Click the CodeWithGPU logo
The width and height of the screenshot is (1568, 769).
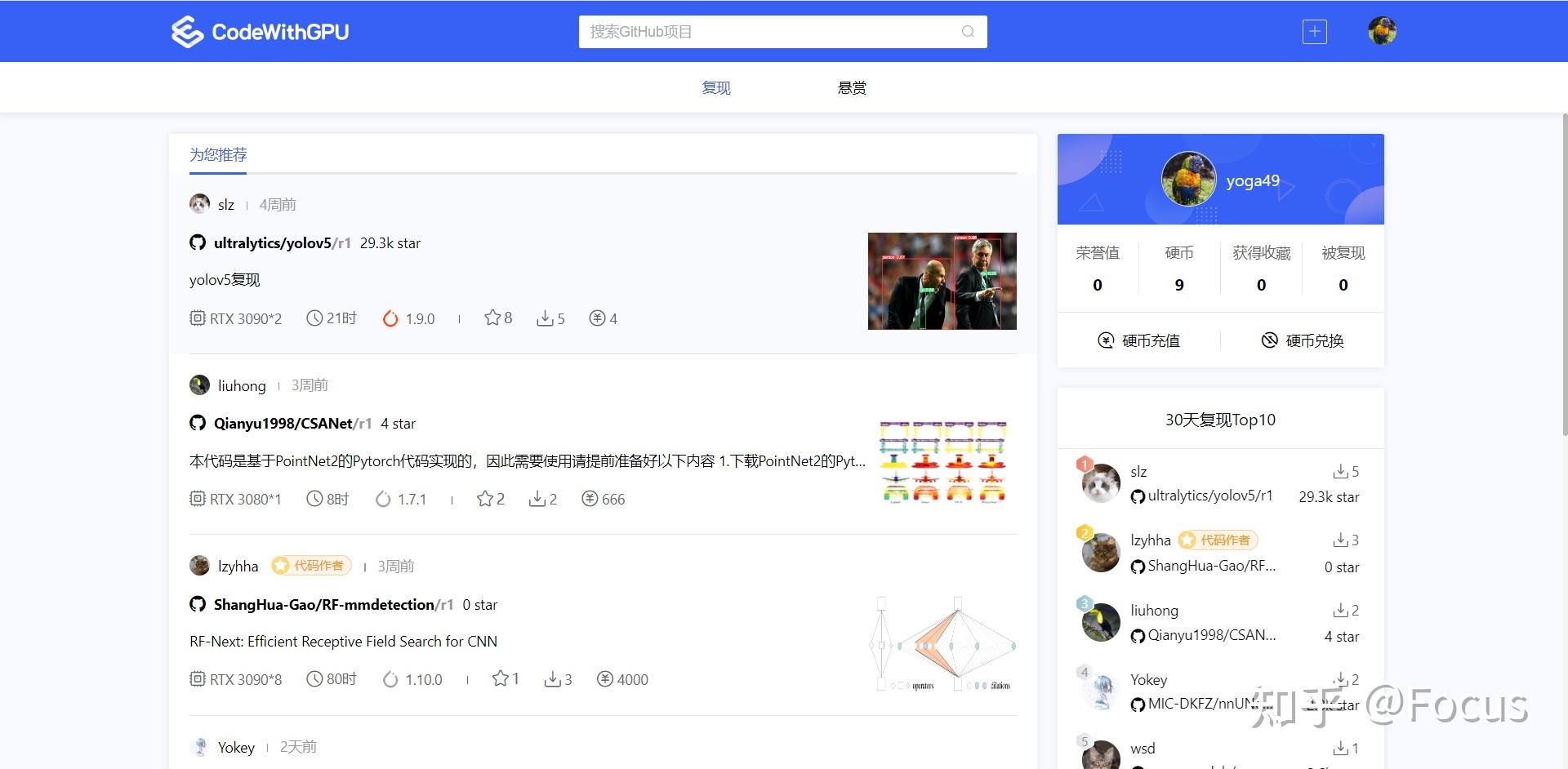(x=259, y=31)
